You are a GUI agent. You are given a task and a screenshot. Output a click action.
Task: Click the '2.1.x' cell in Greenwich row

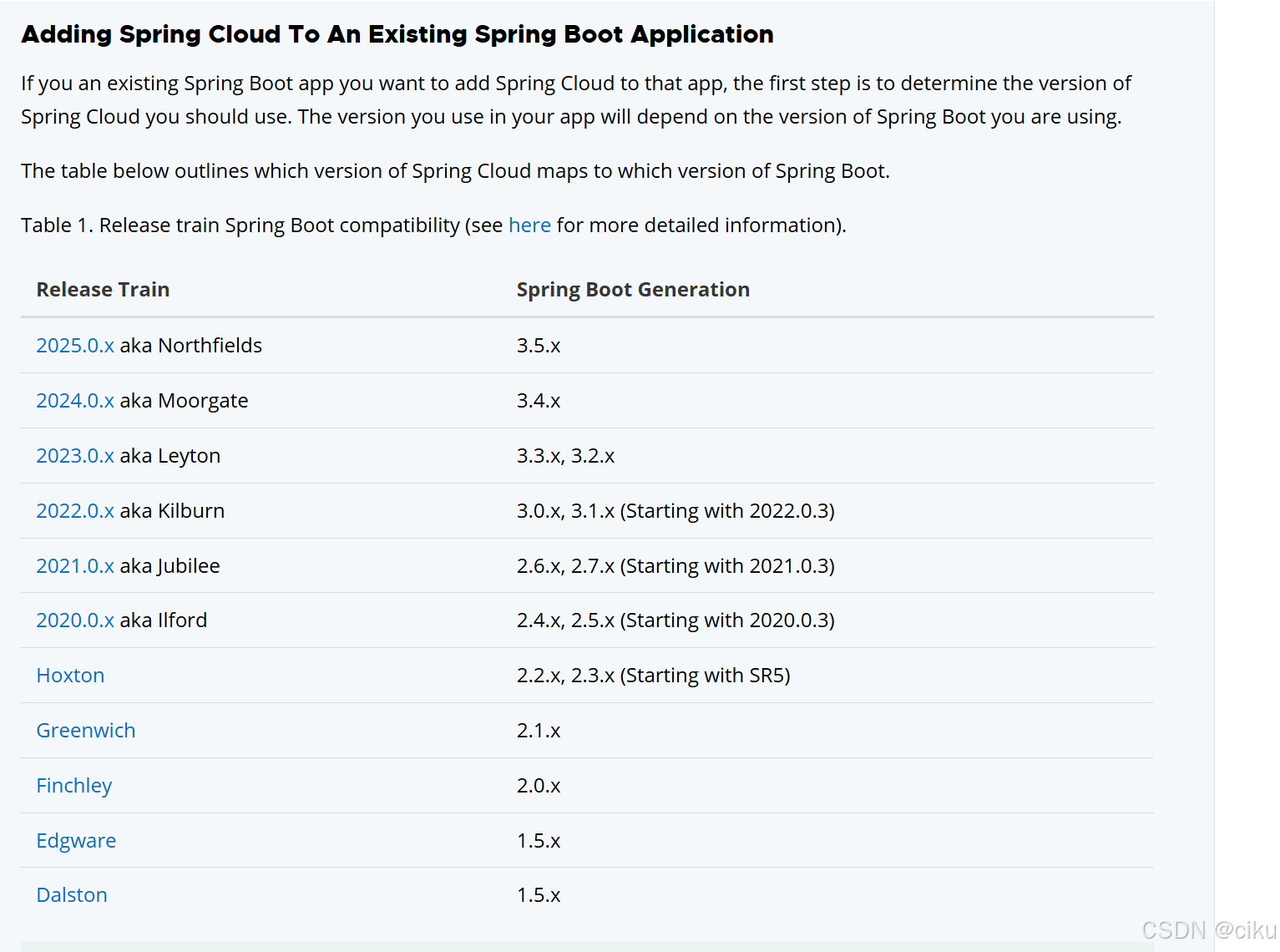click(539, 731)
